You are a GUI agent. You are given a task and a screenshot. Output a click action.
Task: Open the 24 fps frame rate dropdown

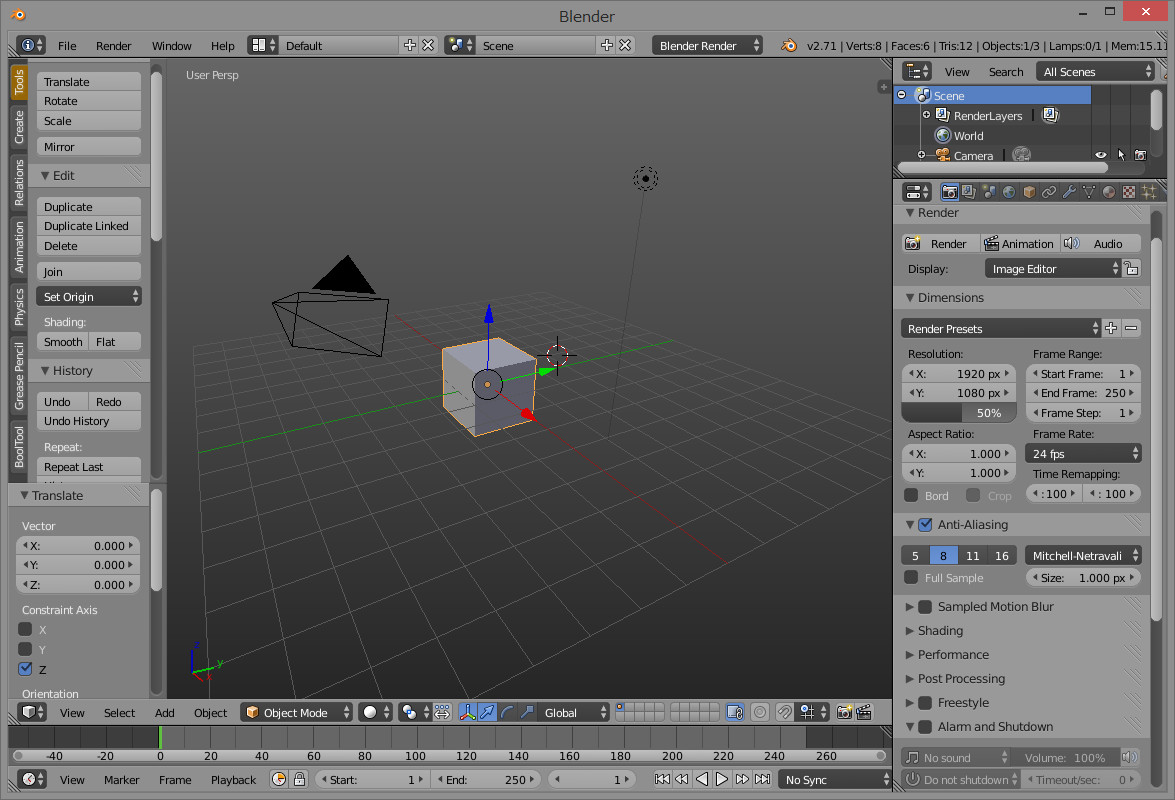[1083, 454]
